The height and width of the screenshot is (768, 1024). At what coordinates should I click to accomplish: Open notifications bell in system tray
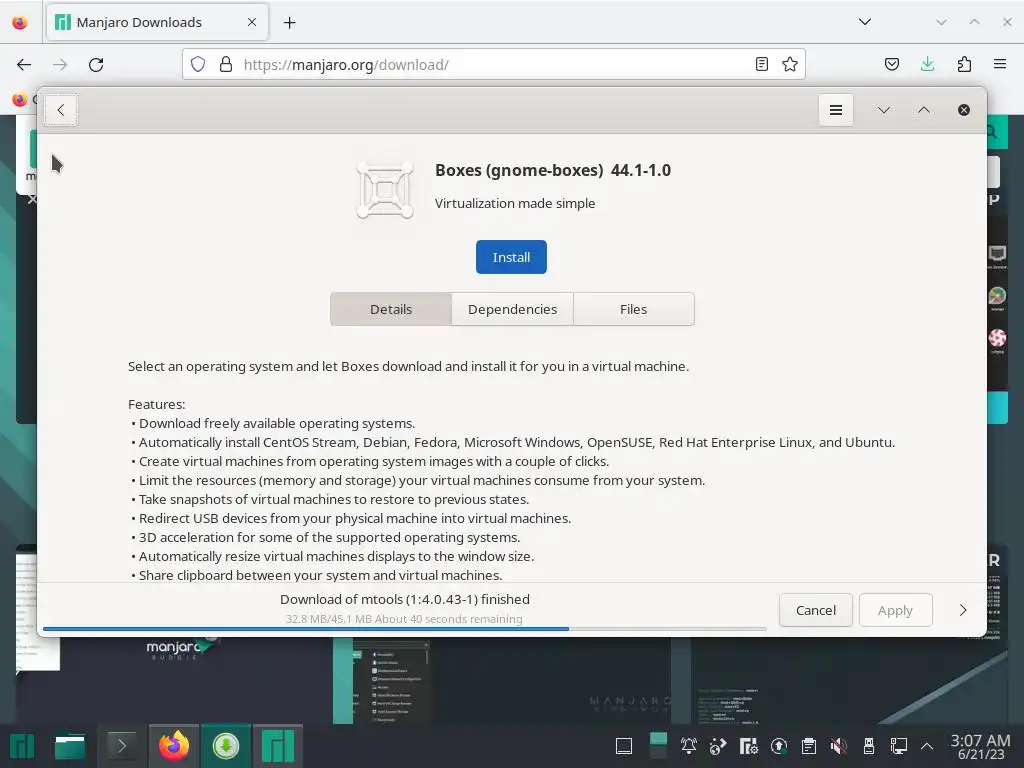click(x=688, y=746)
